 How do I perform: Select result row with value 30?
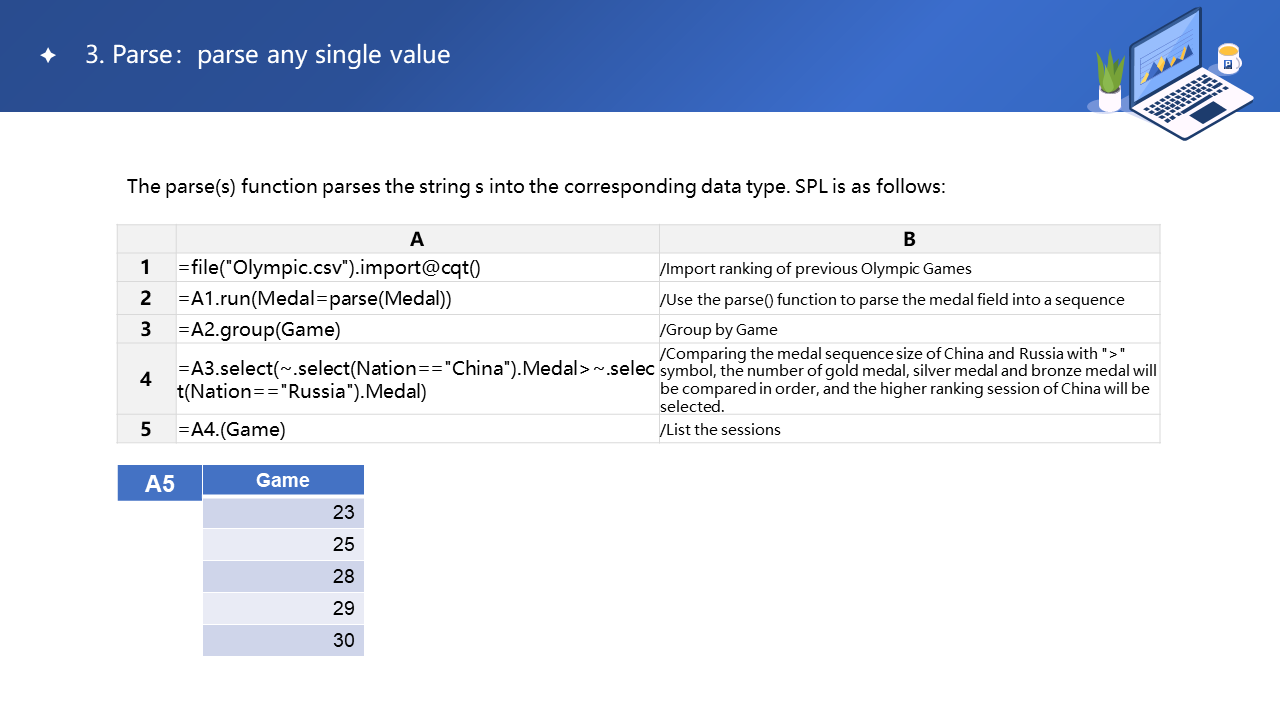point(283,640)
